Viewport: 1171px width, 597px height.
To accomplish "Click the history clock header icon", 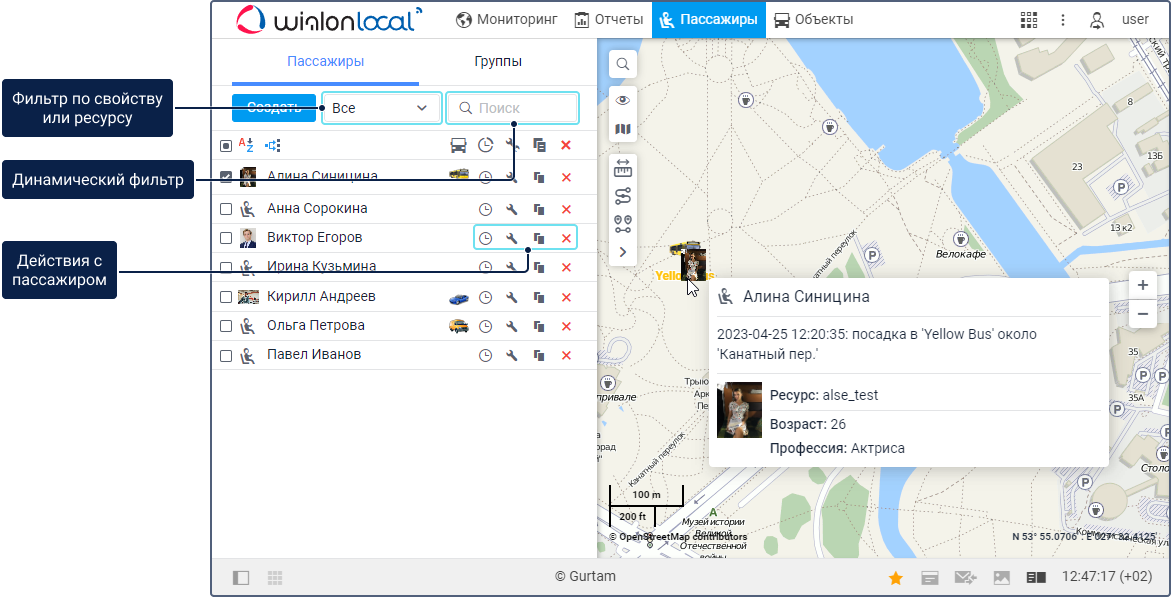I will coord(485,145).
